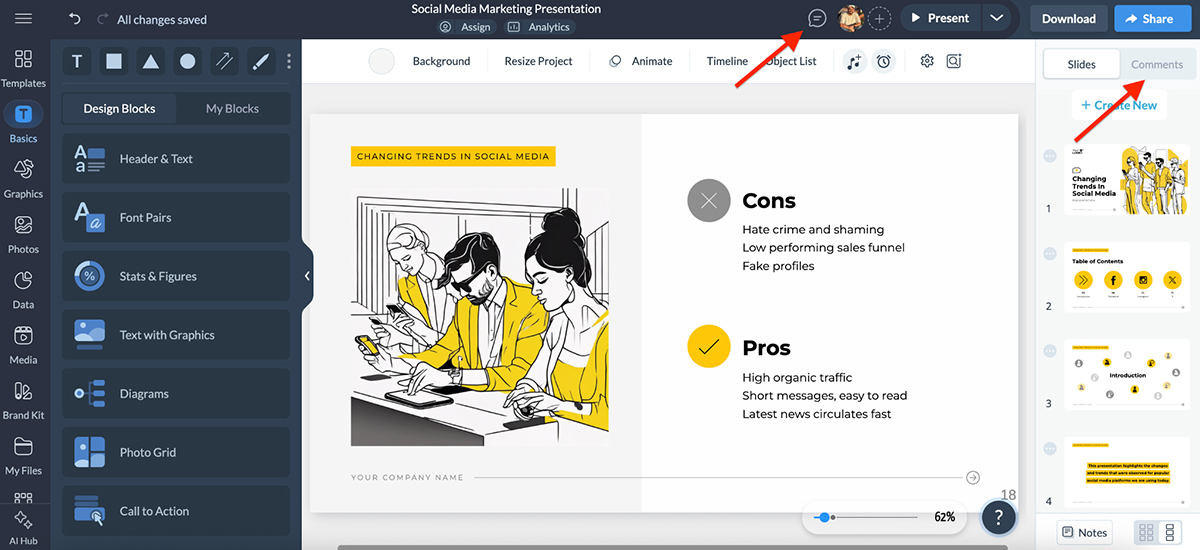Viewport: 1200px width, 550px height.
Task: Open the AI Hub sidebar item
Action: point(23,527)
